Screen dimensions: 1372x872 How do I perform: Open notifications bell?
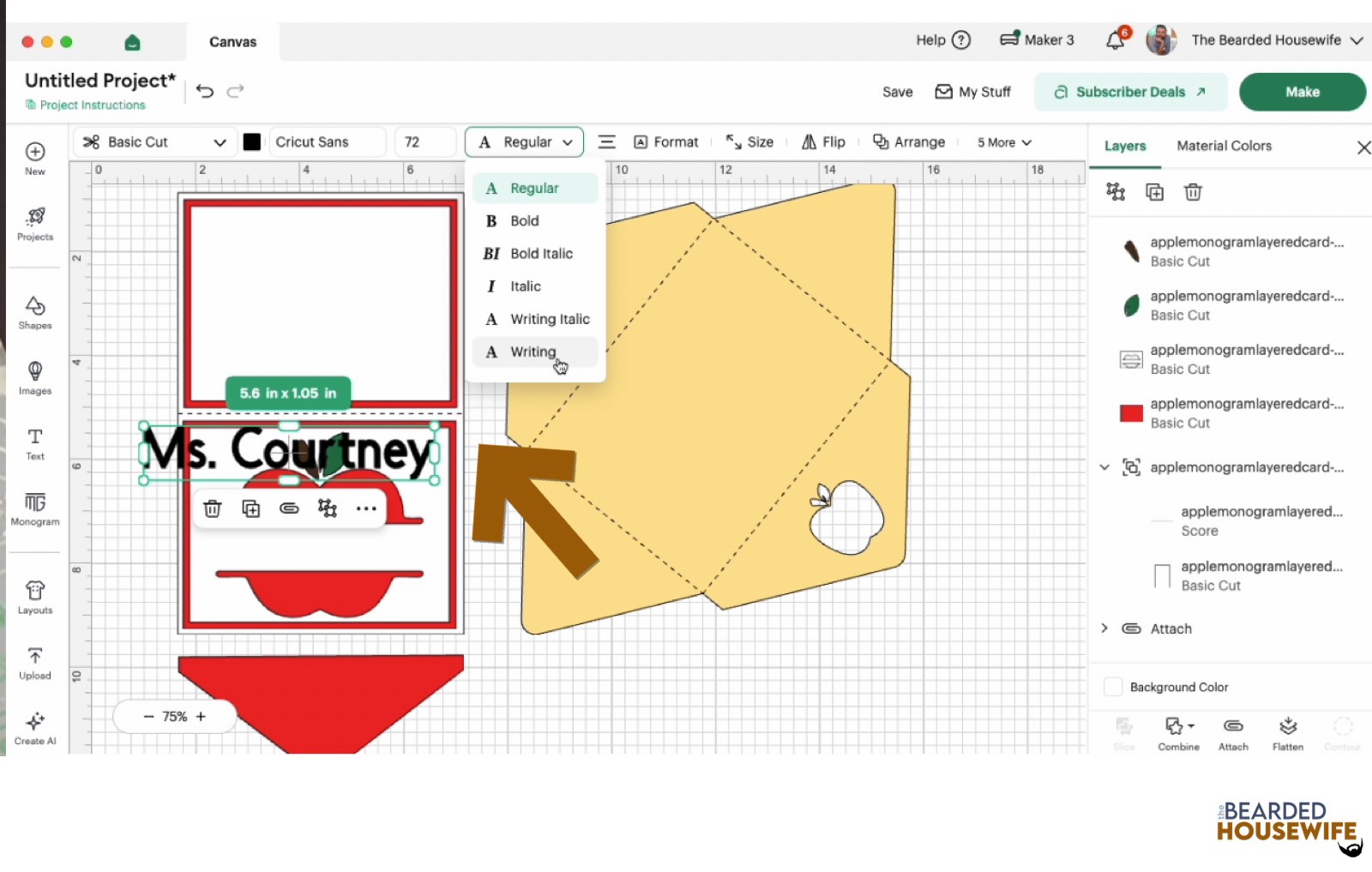[1116, 40]
